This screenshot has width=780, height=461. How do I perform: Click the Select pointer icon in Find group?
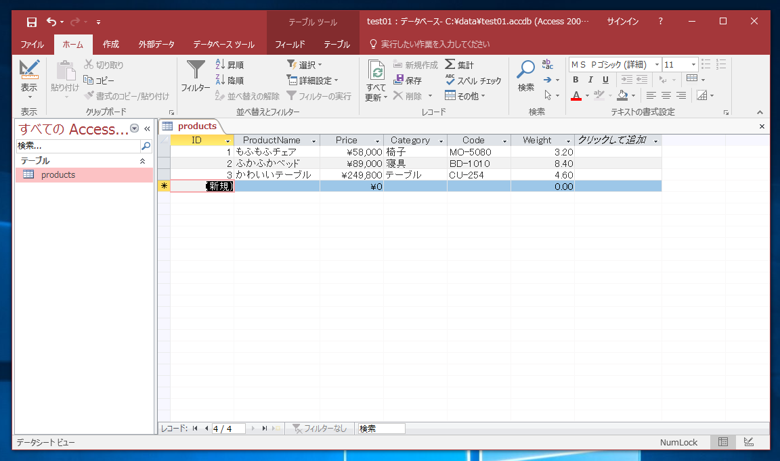click(x=548, y=95)
